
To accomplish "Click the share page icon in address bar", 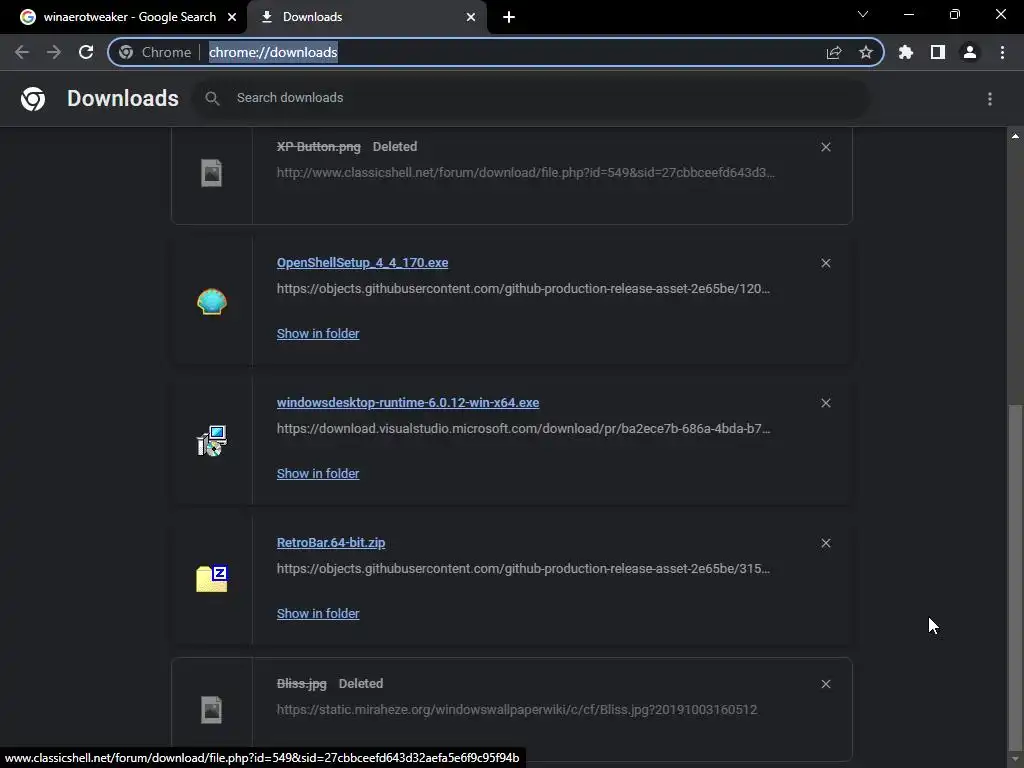I will pos(833,52).
